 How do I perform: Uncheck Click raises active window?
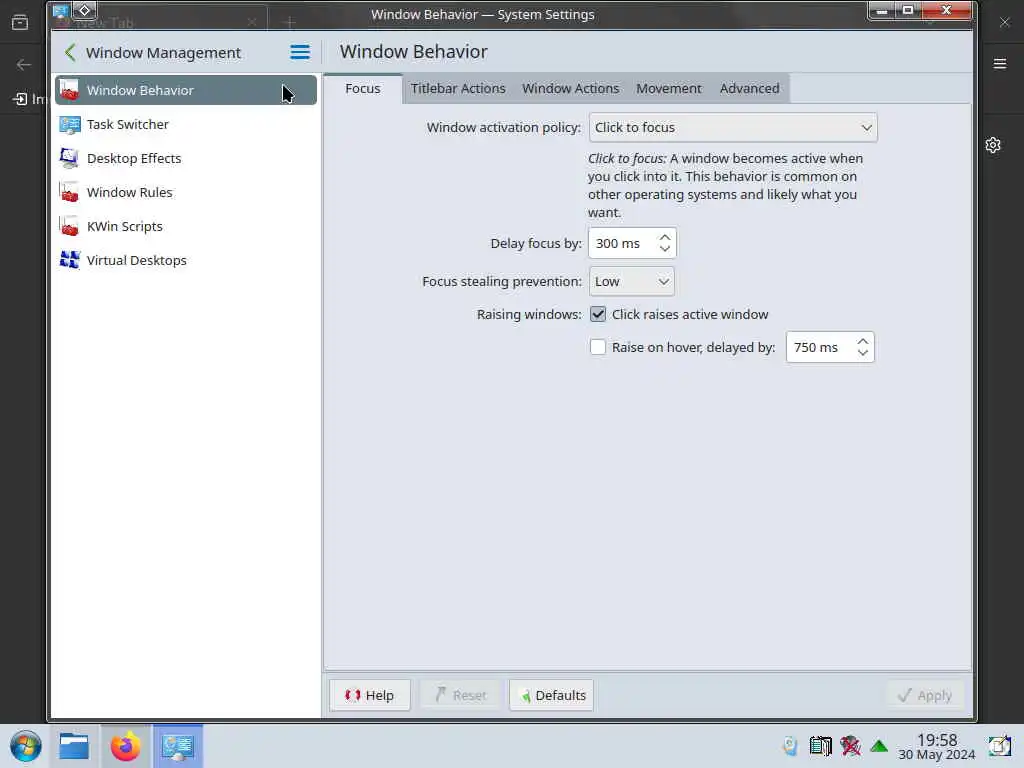pyautogui.click(x=598, y=314)
